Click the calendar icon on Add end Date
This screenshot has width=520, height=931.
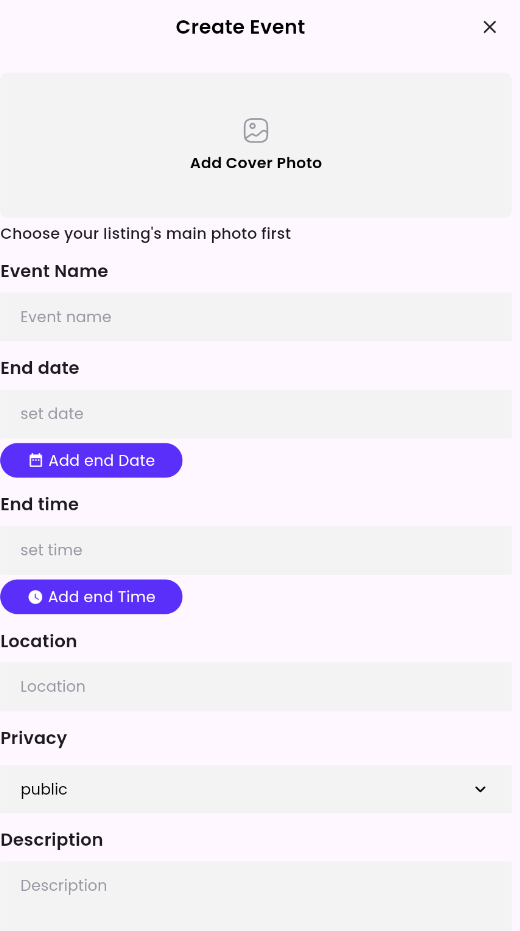coord(36,460)
